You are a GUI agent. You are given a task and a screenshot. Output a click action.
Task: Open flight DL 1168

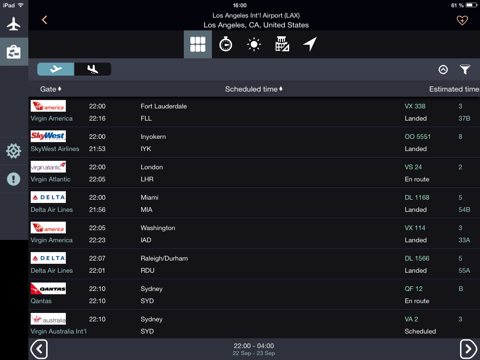(x=417, y=197)
